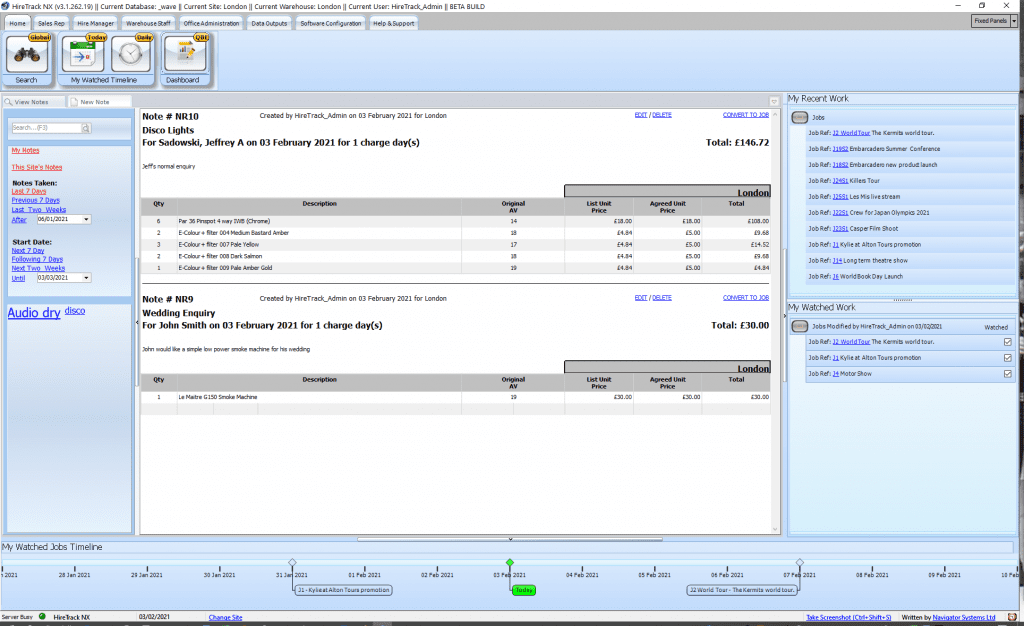Click the Until filter link
The width and height of the screenshot is (1024, 626).
[18, 278]
